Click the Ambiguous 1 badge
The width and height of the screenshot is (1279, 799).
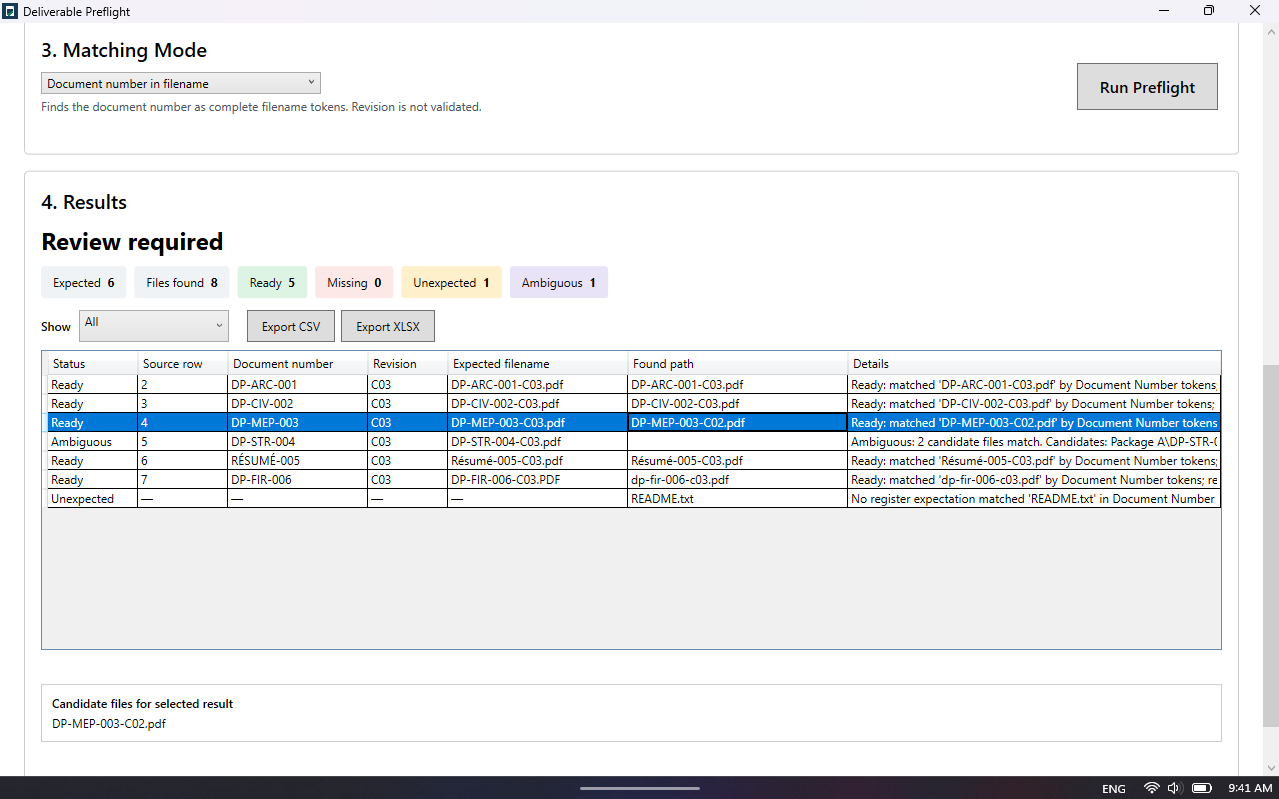point(558,283)
